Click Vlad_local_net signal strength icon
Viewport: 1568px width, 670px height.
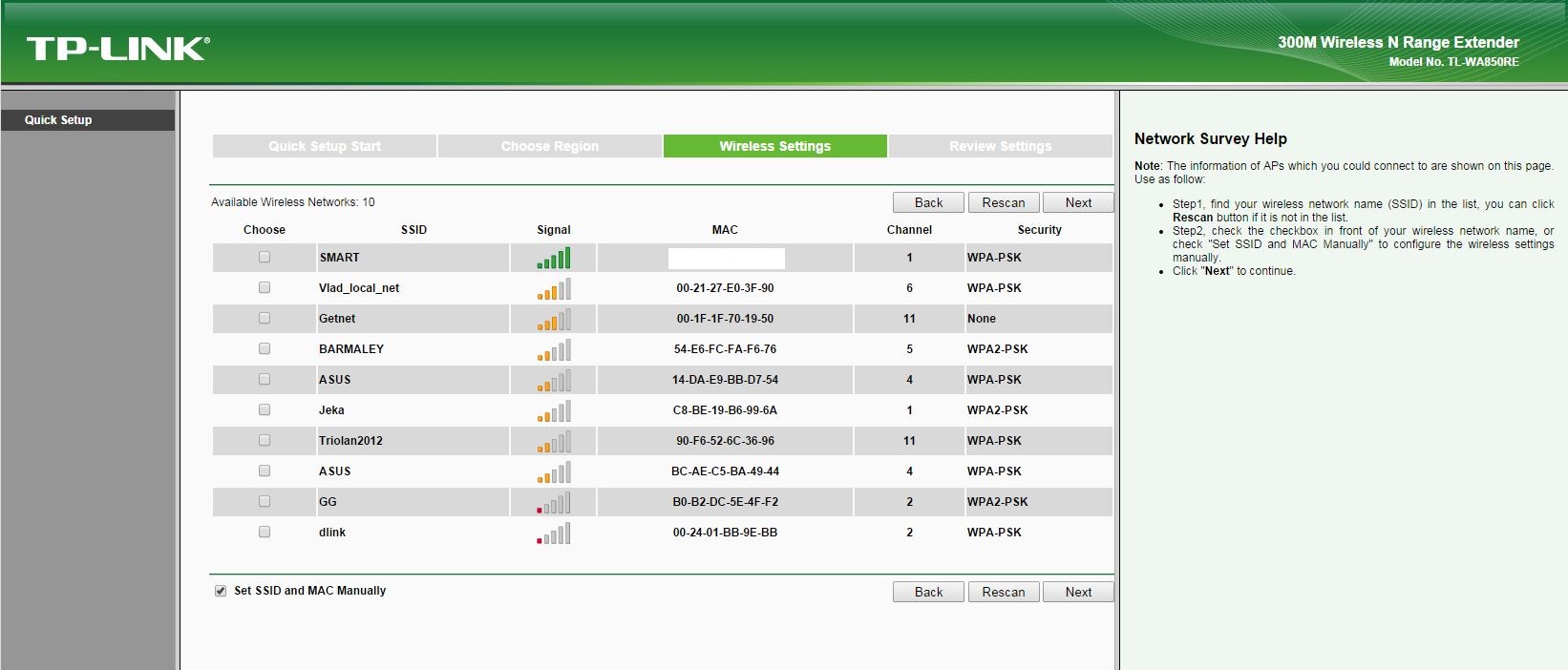[x=554, y=288]
